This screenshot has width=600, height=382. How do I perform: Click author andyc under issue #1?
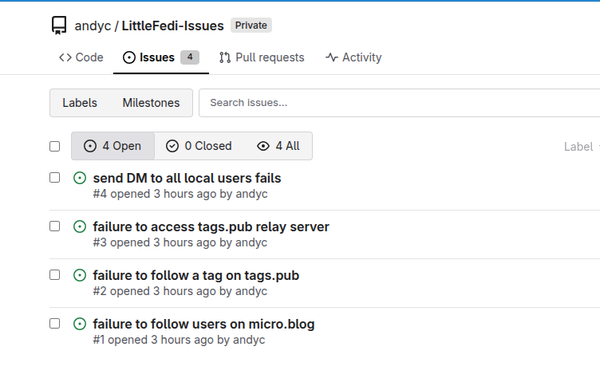[x=249, y=340]
